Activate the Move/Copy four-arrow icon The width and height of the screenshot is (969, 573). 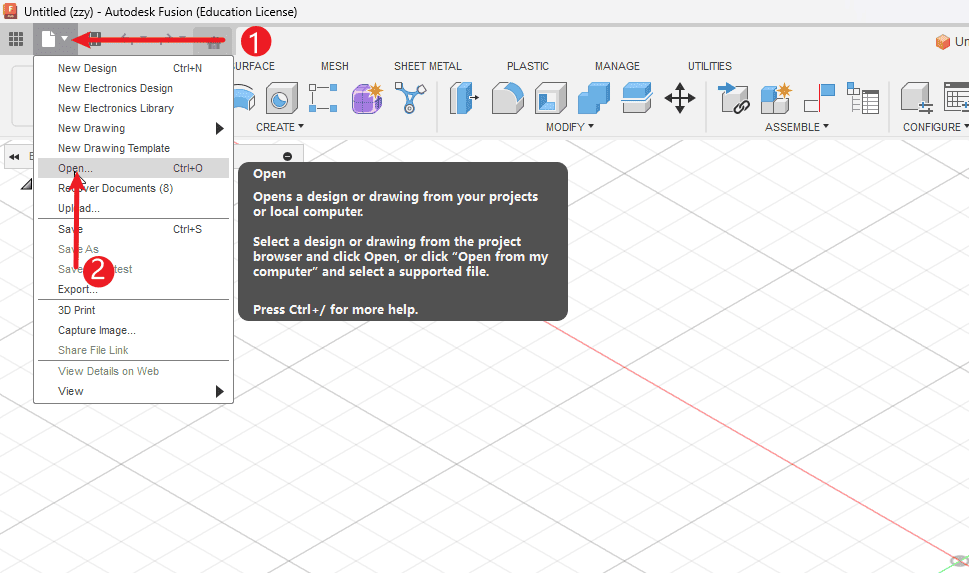(x=680, y=99)
